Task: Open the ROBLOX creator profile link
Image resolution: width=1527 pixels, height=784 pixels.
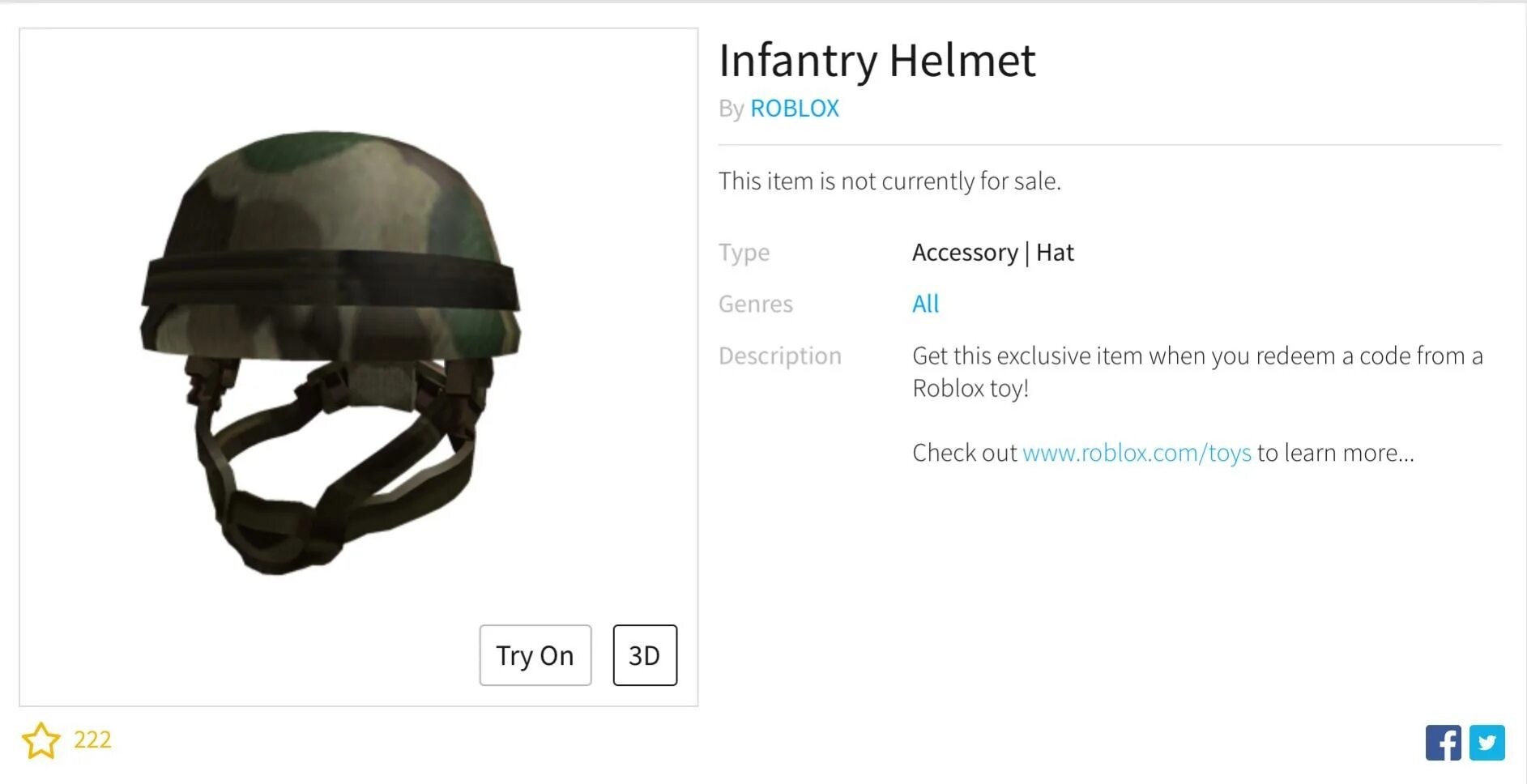Action: click(x=794, y=109)
